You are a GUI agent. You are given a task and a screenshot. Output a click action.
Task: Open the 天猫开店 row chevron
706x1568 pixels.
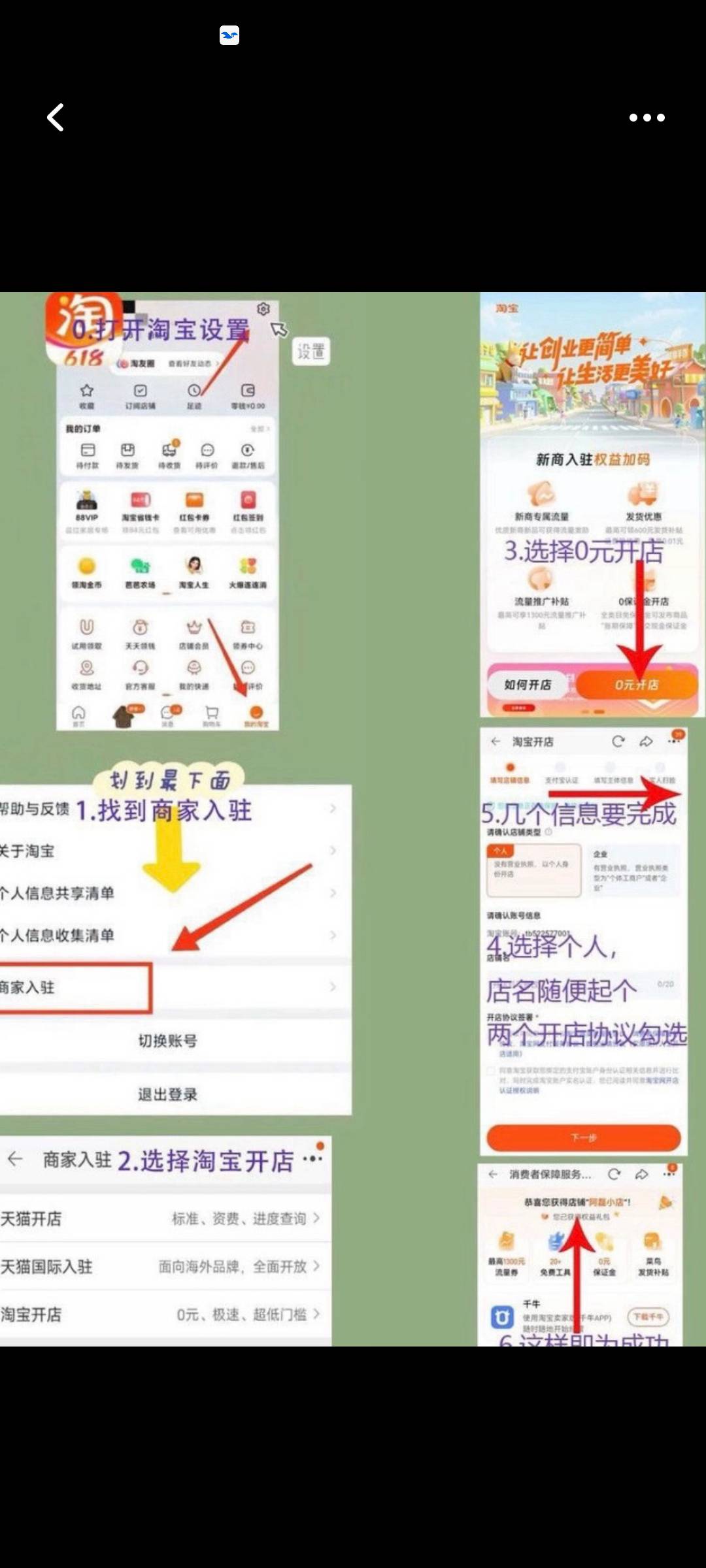click(316, 1218)
